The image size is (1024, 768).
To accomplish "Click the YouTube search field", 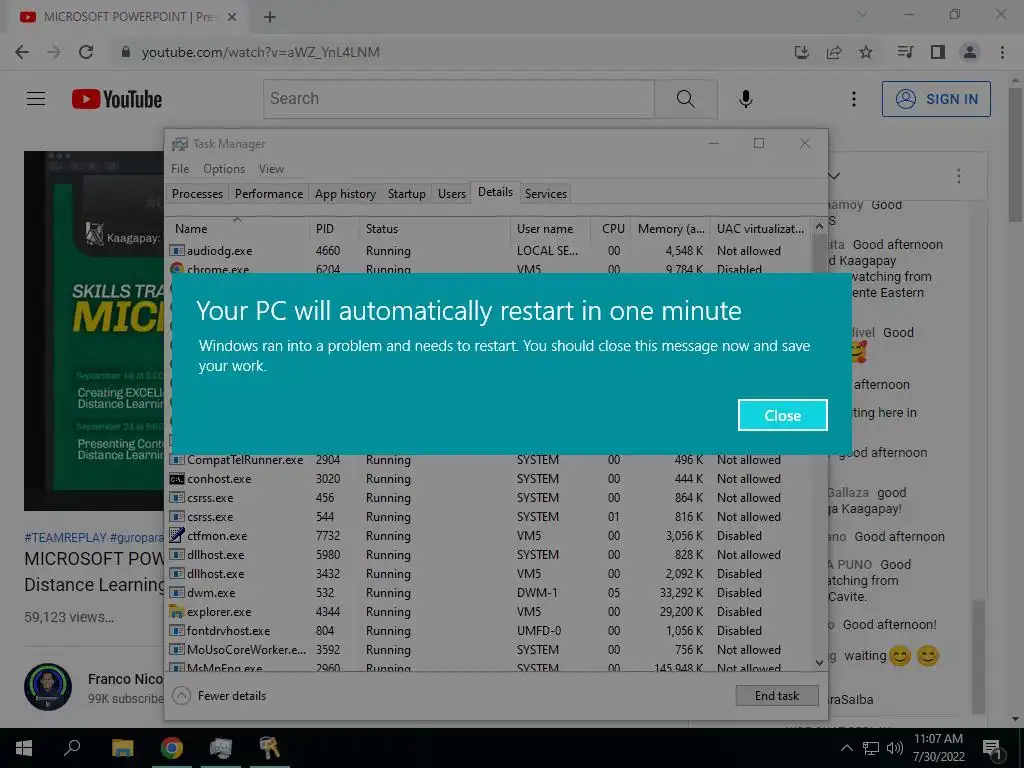I will click(x=458, y=99).
